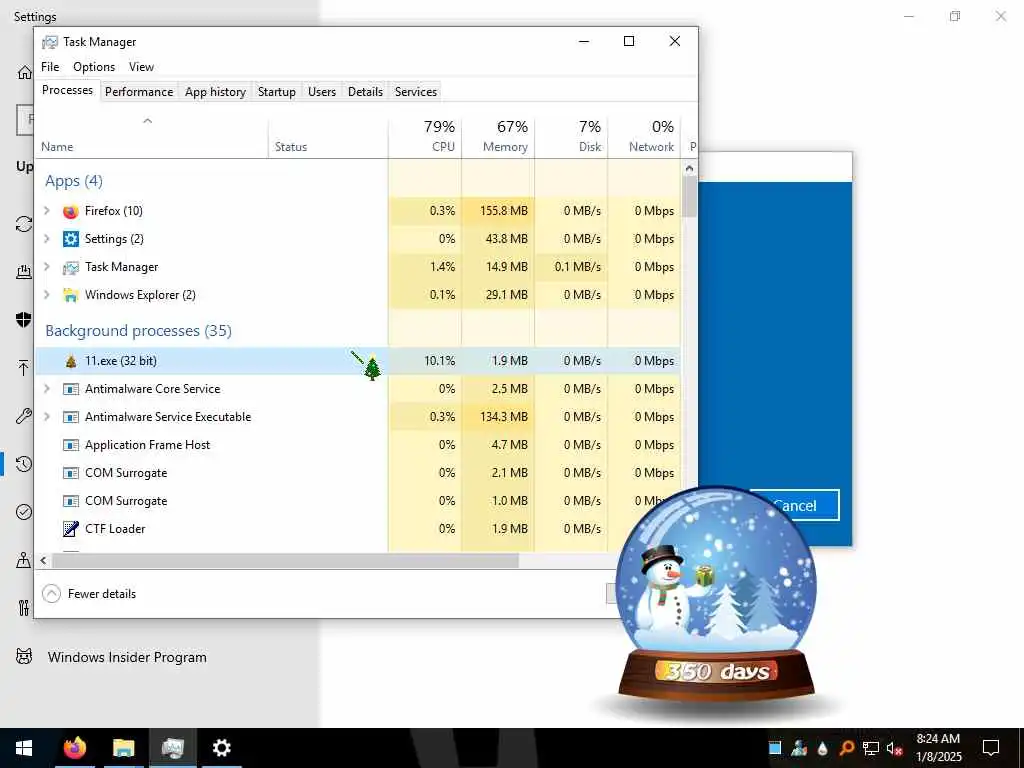Screen dimensions: 1024x768
Task: Click the water drop tray icon
Action: [823, 748]
